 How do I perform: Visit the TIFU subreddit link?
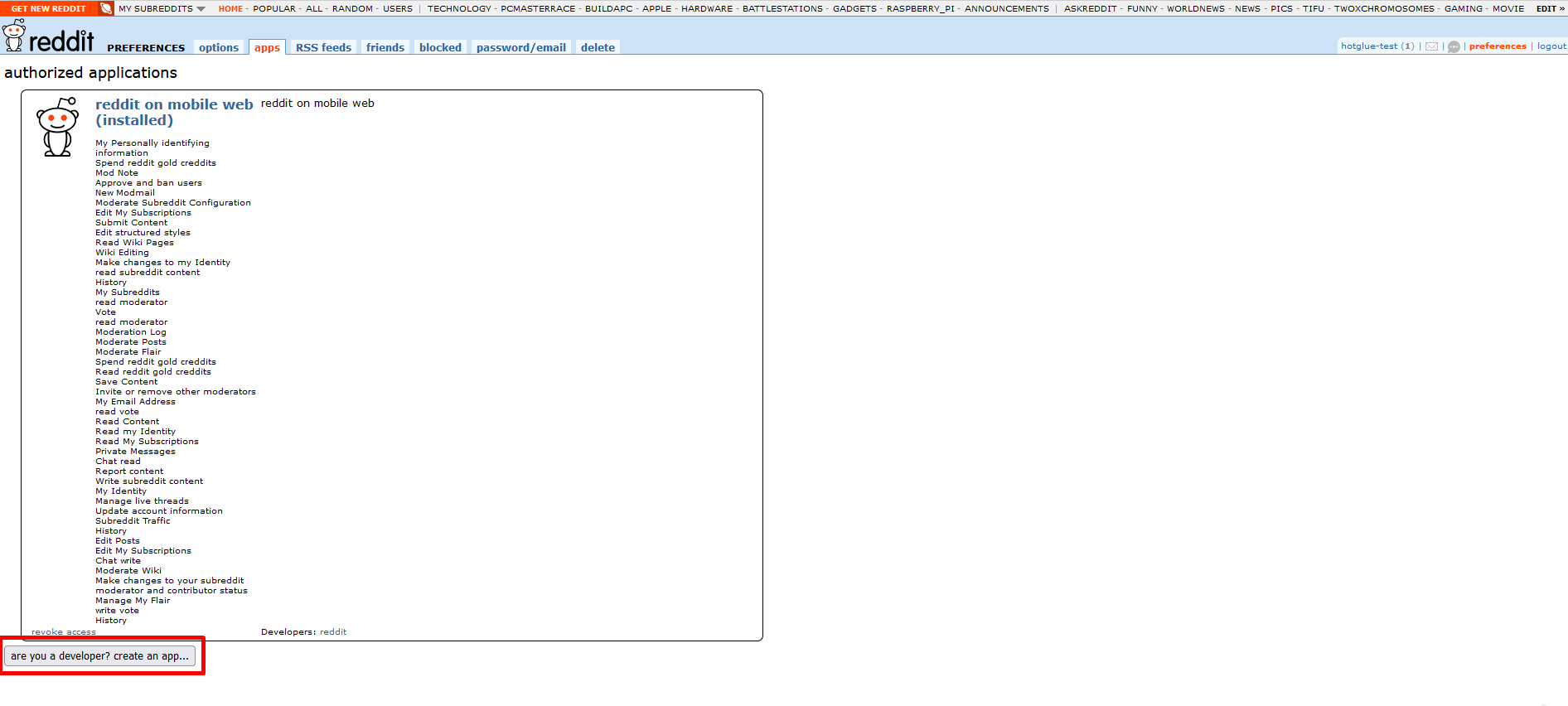click(x=1314, y=8)
